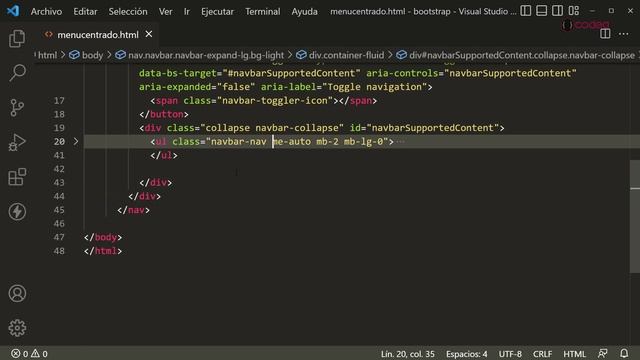Click the me-auto class on line 20
This screenshot has width=640, height=360.
click(291, 142)
